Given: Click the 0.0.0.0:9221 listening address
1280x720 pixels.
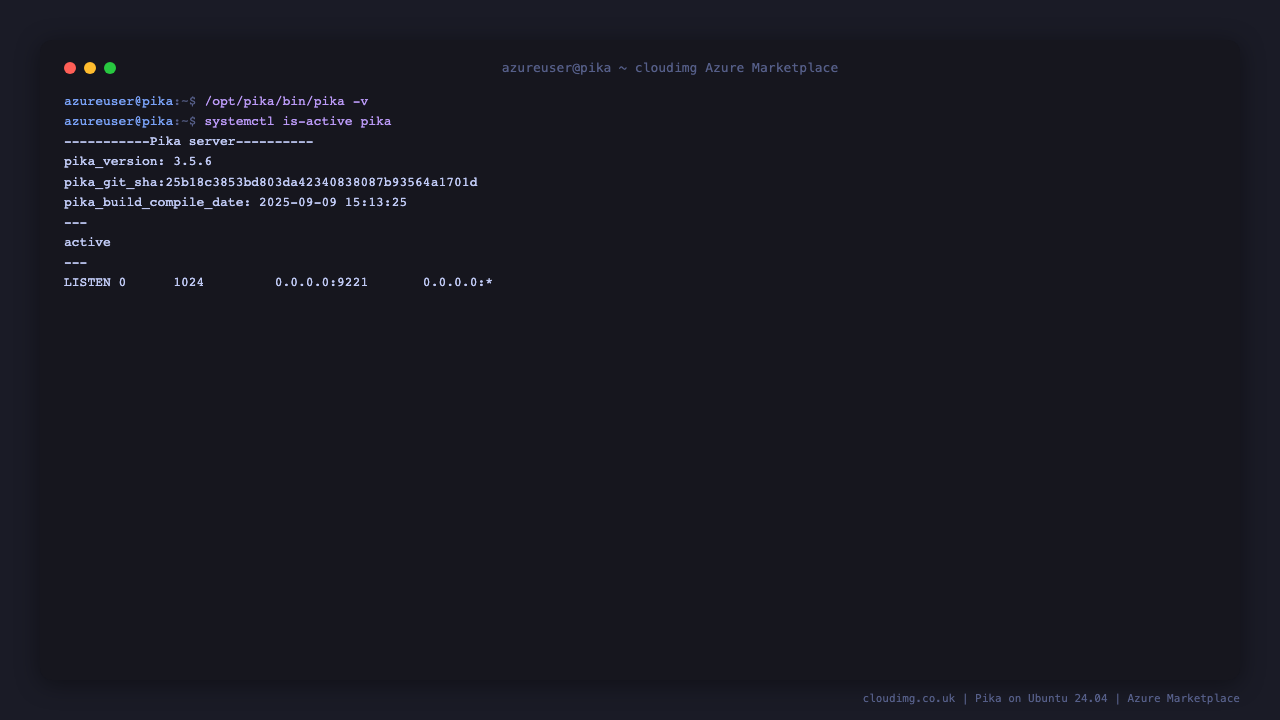Looking at the screenshot, I should (322, 282).
